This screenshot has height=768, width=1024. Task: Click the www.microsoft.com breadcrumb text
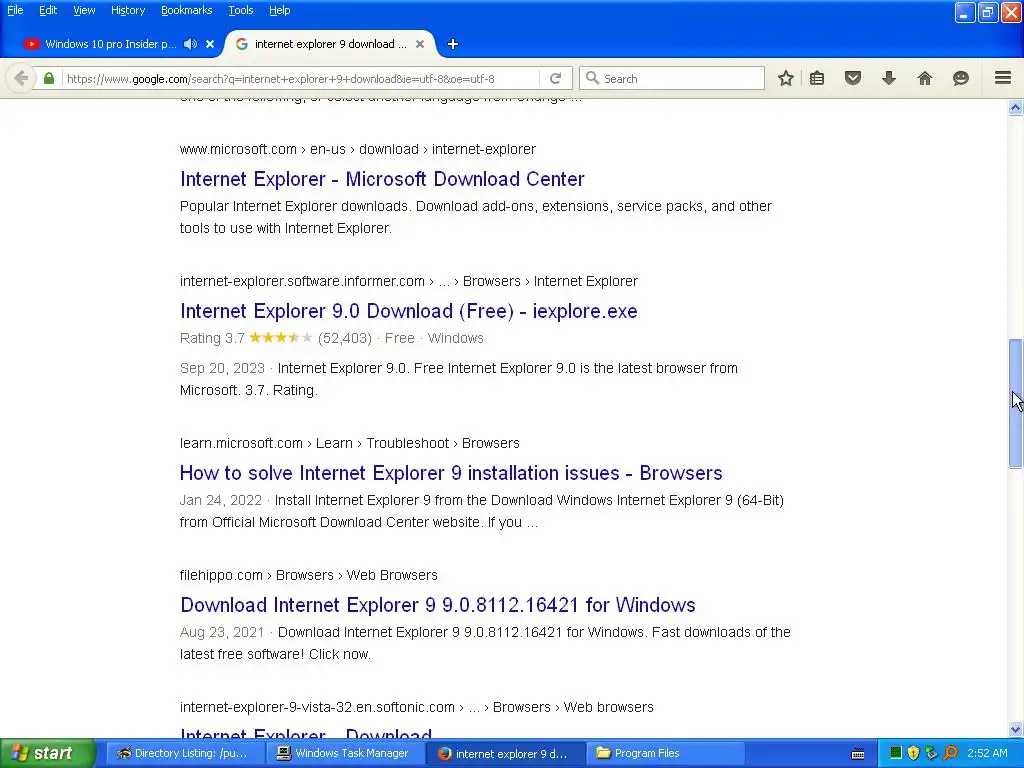[x=238, y=149]
